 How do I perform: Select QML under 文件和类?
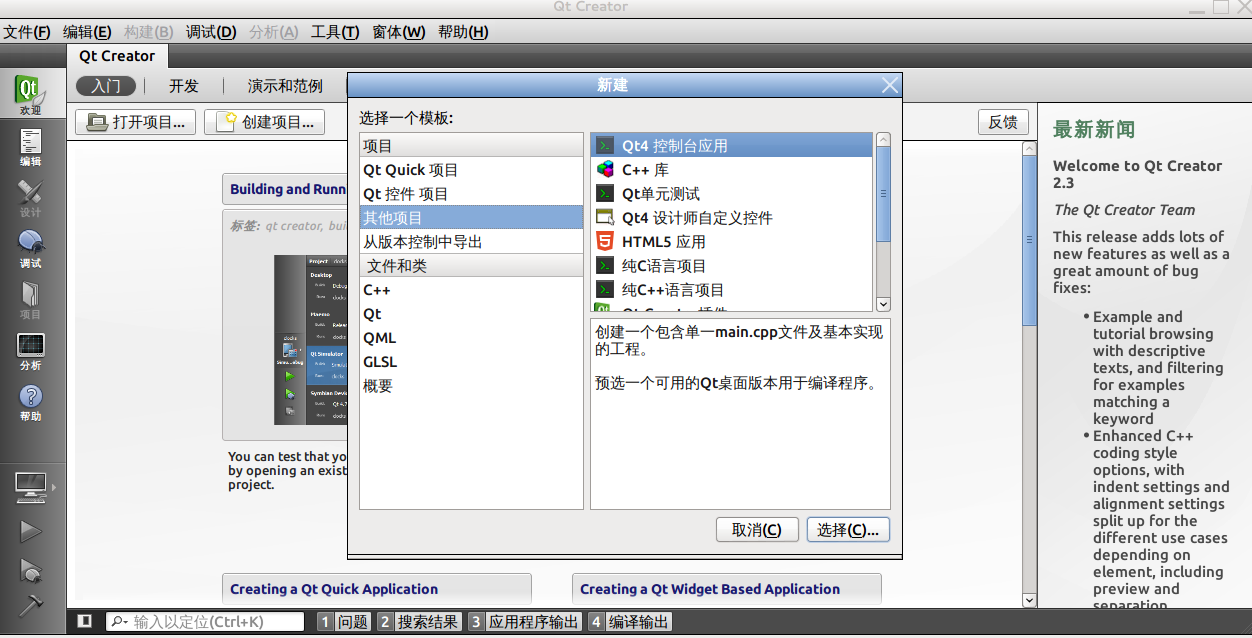pyautogui.click(x=471, y=338)
